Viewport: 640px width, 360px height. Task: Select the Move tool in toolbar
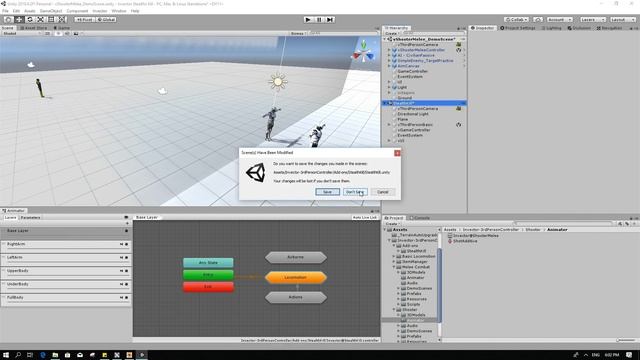tap(19, 20)
